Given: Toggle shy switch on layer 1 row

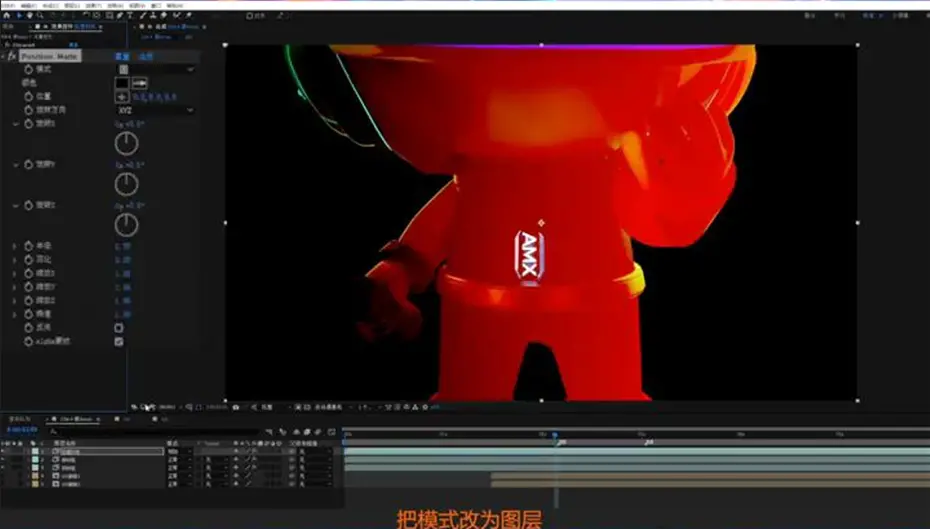Looking at the screenshot, I should [236, 451].
